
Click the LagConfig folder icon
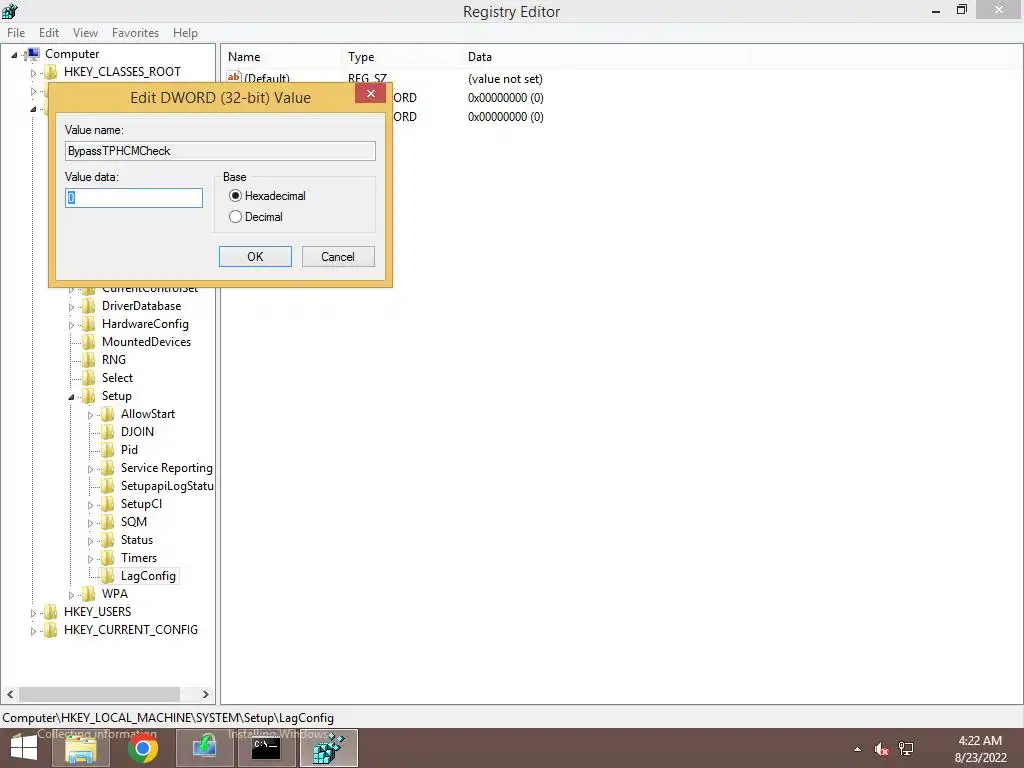pyautogui.click(x=107, y=575)
